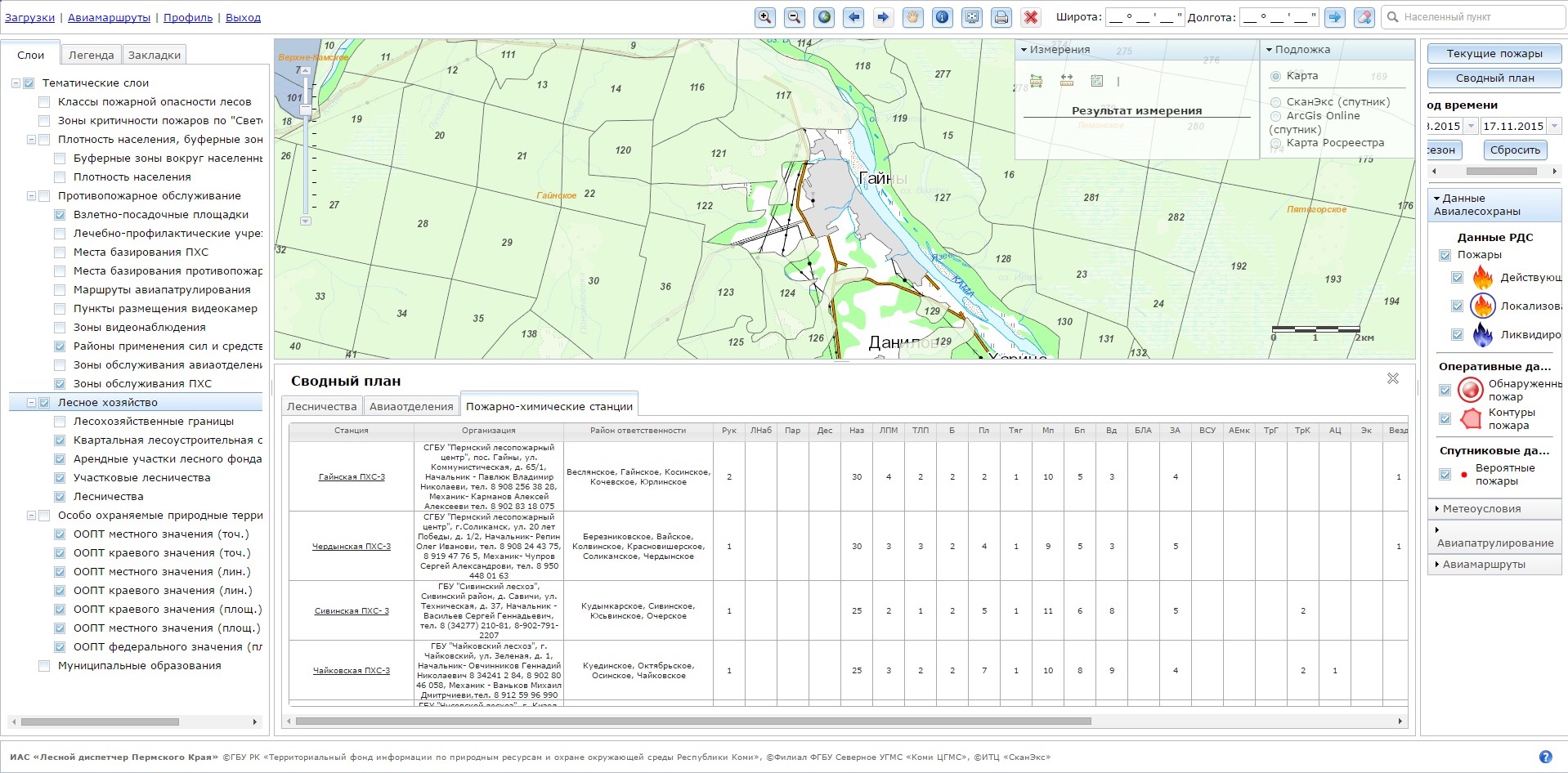Collapse the Лесное хозяйство group

(x=32, y=403)
